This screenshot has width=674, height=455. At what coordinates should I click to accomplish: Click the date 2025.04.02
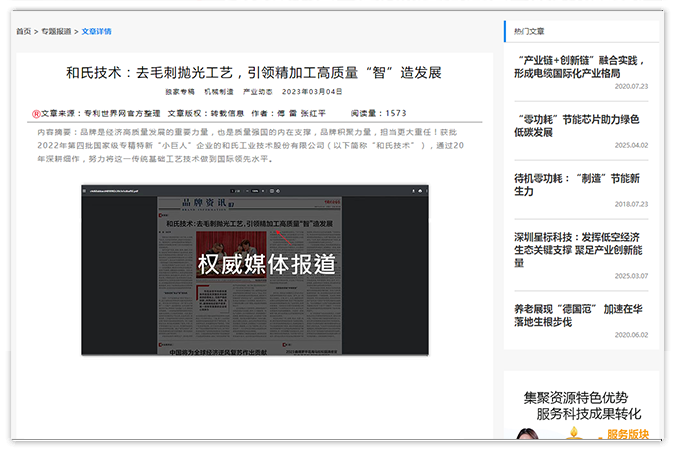coord(631,145)
